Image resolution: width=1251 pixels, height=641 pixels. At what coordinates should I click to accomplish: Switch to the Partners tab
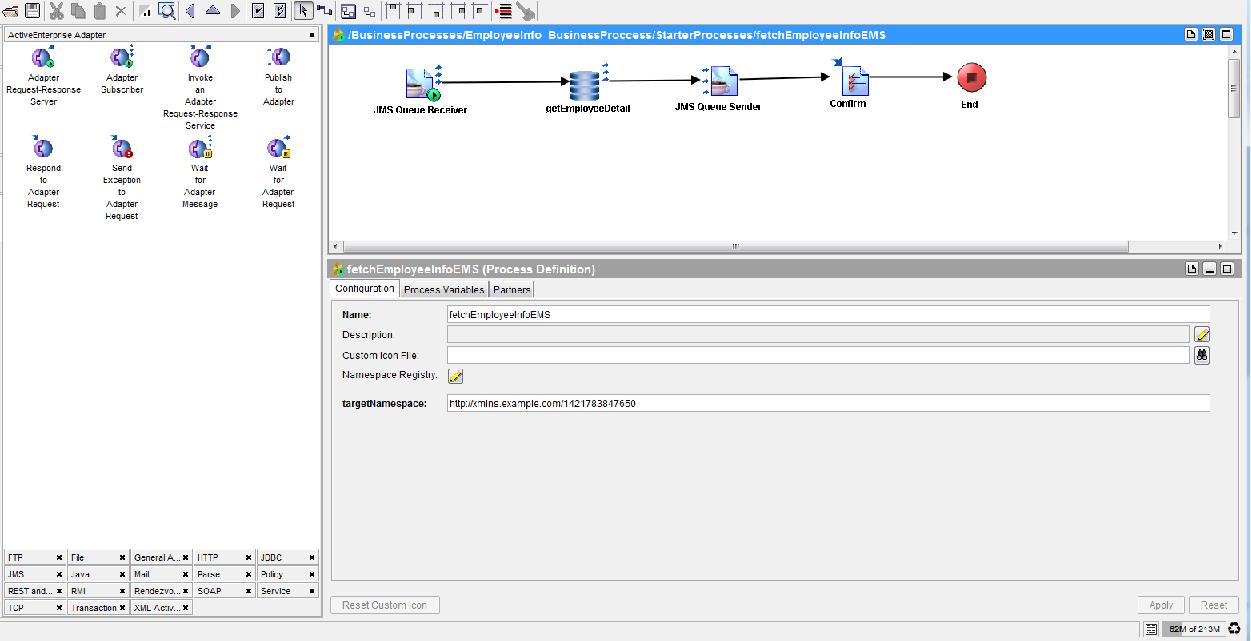click(512, 289)
